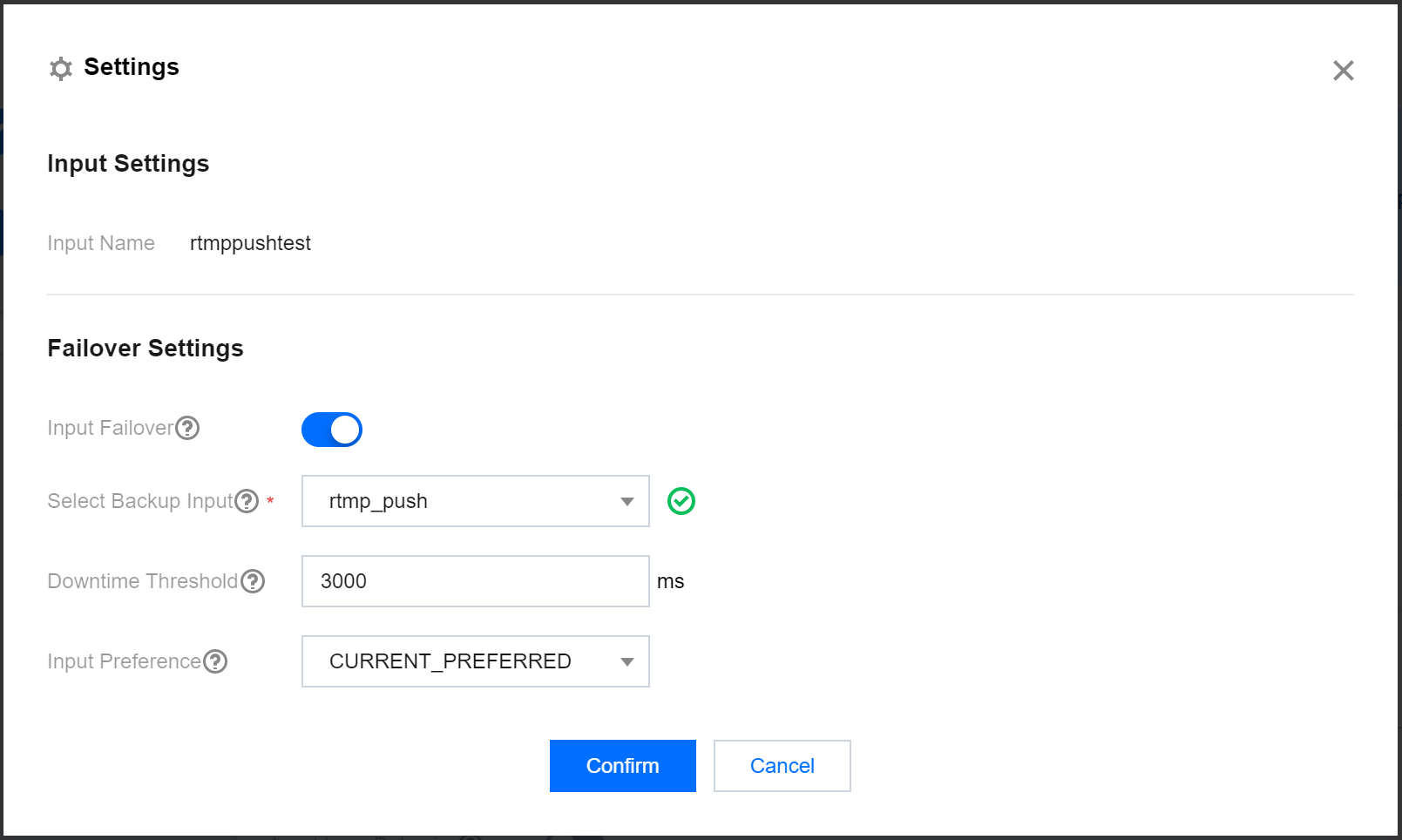Show help for Downtime Threshold
The height and width of the screenshot is (840, 1402).
tap(253, 581)
